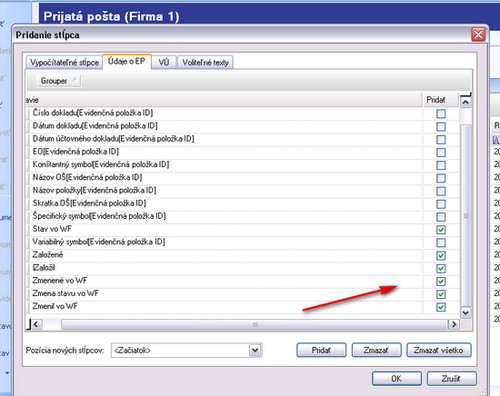The height and width of the screenshot is (396, 500).
Task: Click the Grouper sort arrow header
Action: (x=58, y=81)
